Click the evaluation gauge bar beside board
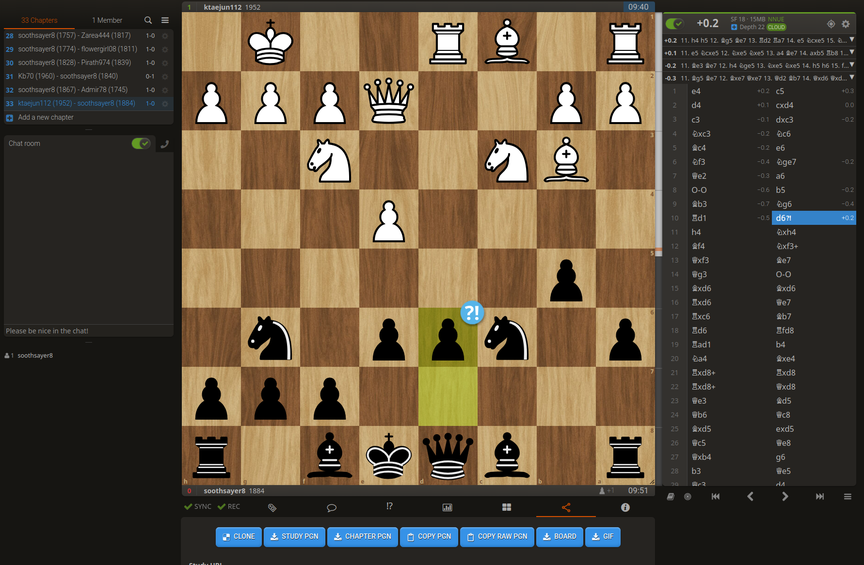This screenshot has width=864, height=565. [x=658, y=248]
